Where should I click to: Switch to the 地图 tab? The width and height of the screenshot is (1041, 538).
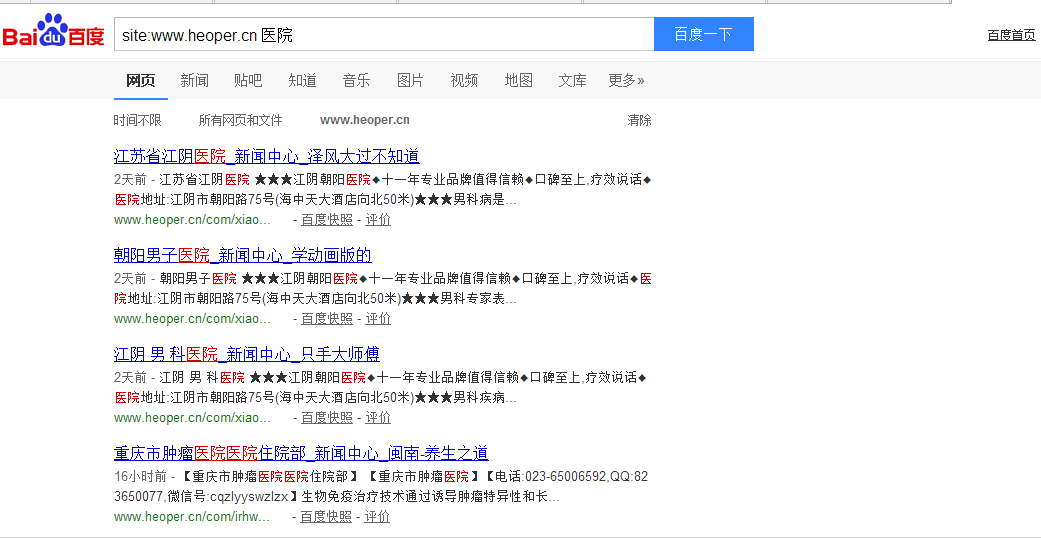(x=519, y=80)
